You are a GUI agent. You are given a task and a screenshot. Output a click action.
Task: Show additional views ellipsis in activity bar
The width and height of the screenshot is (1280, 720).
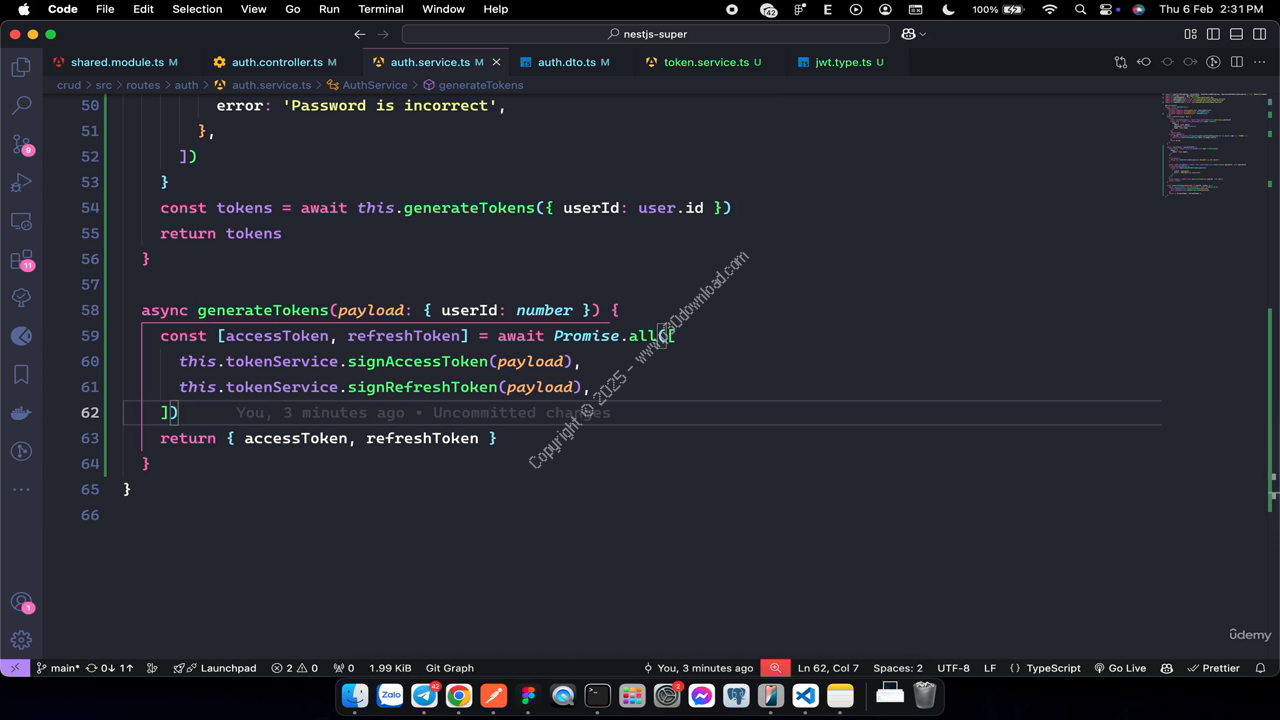click(21, 490)
